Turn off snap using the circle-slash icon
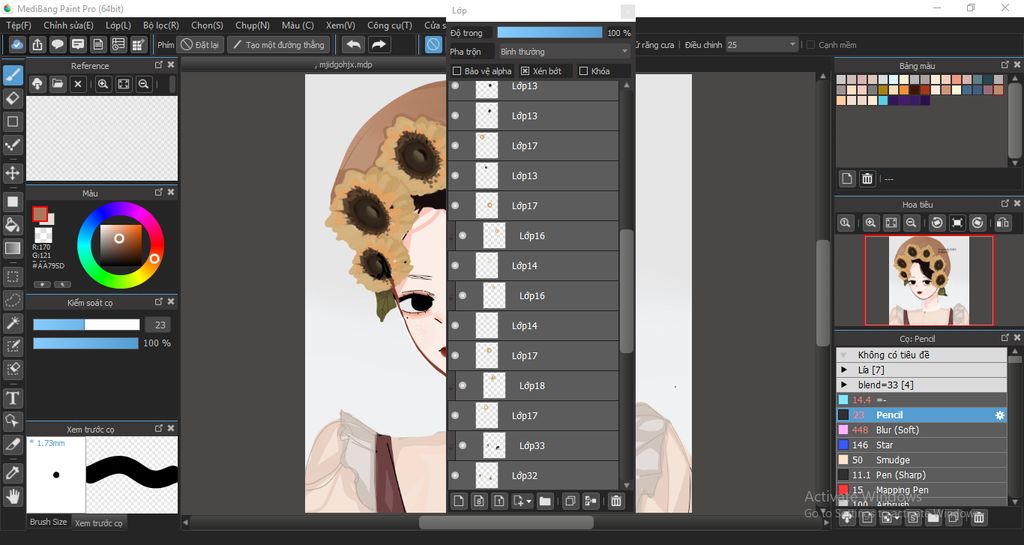This screenshot has height=545, width=1024. [x=434, y=44]
